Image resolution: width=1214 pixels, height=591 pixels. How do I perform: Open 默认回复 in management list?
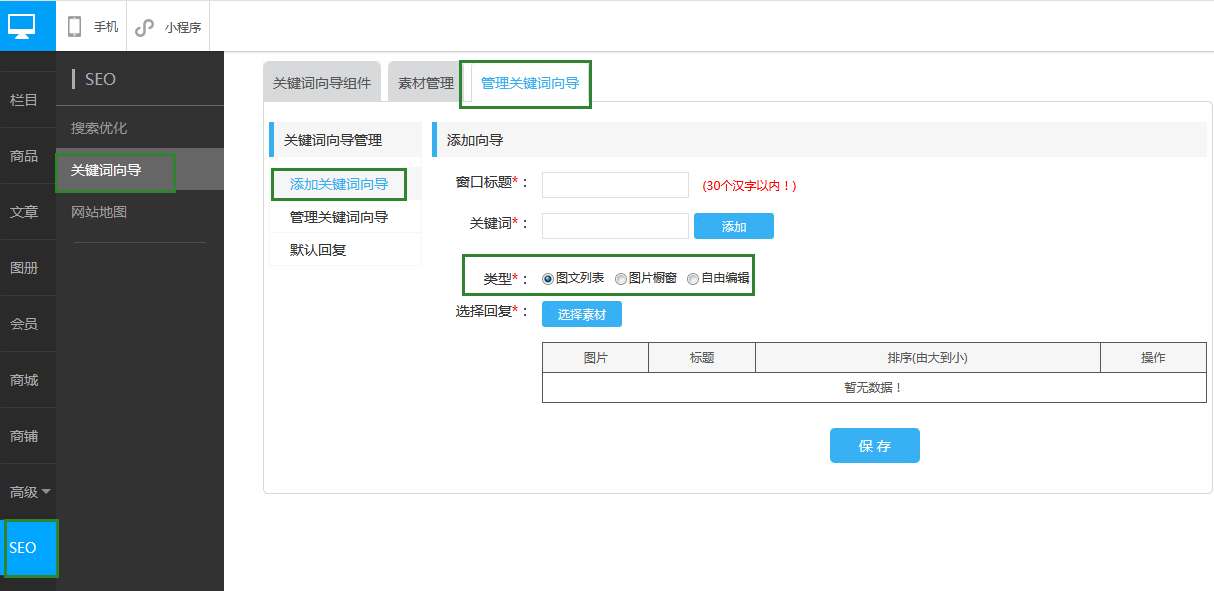point(318,250)
